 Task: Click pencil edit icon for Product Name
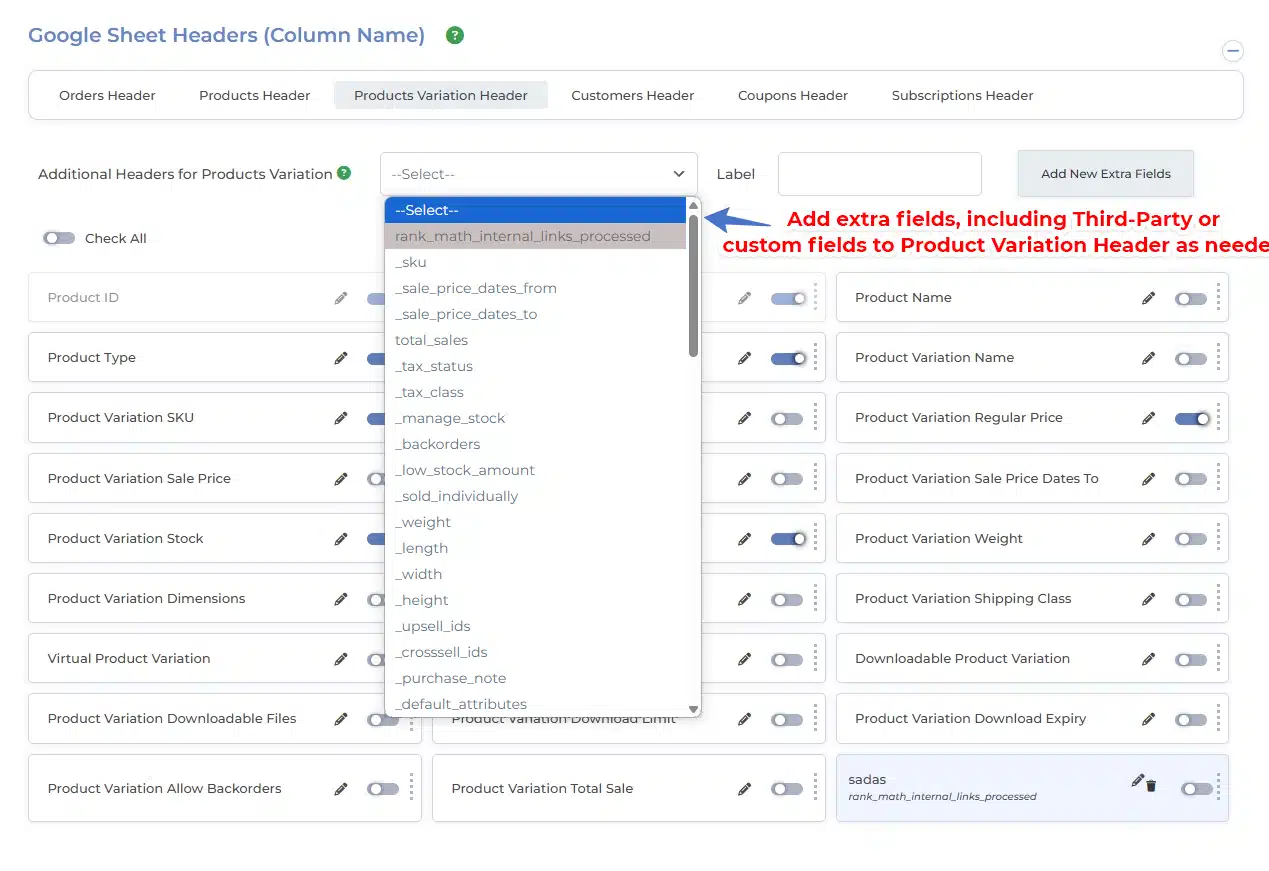pyautogui.click(x=1148, y=298)
